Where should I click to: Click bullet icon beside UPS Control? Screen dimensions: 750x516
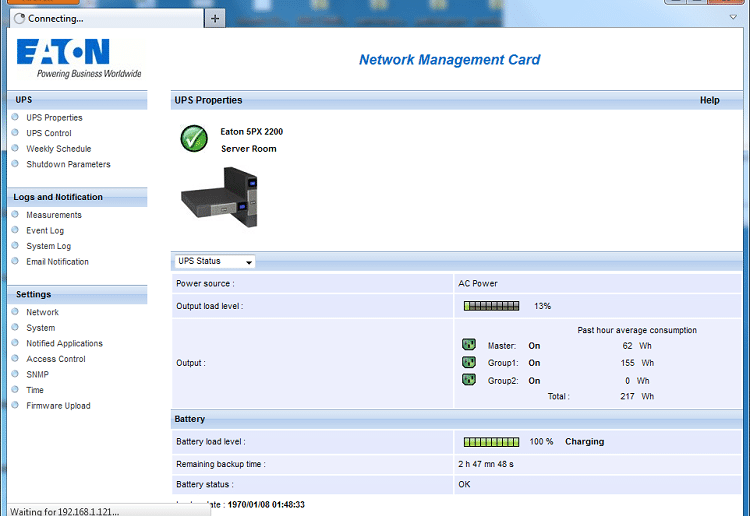tap(15, 132)
